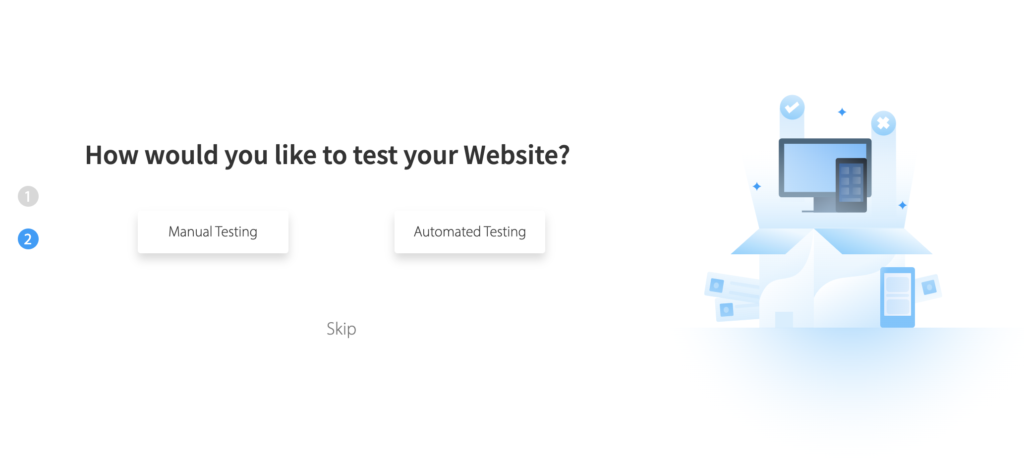Viewport: 1024px width, 459px height.
Task: Click the right open flap of the box
Action: [x=873, y=242]
